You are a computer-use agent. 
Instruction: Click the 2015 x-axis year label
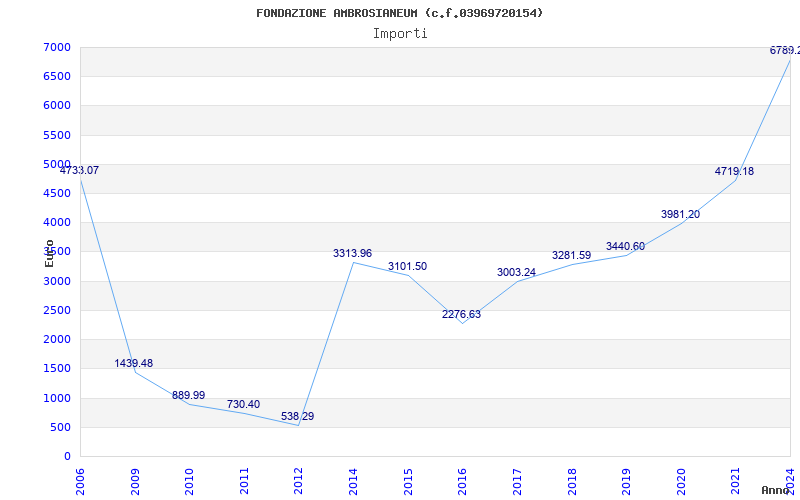point(408,482)
